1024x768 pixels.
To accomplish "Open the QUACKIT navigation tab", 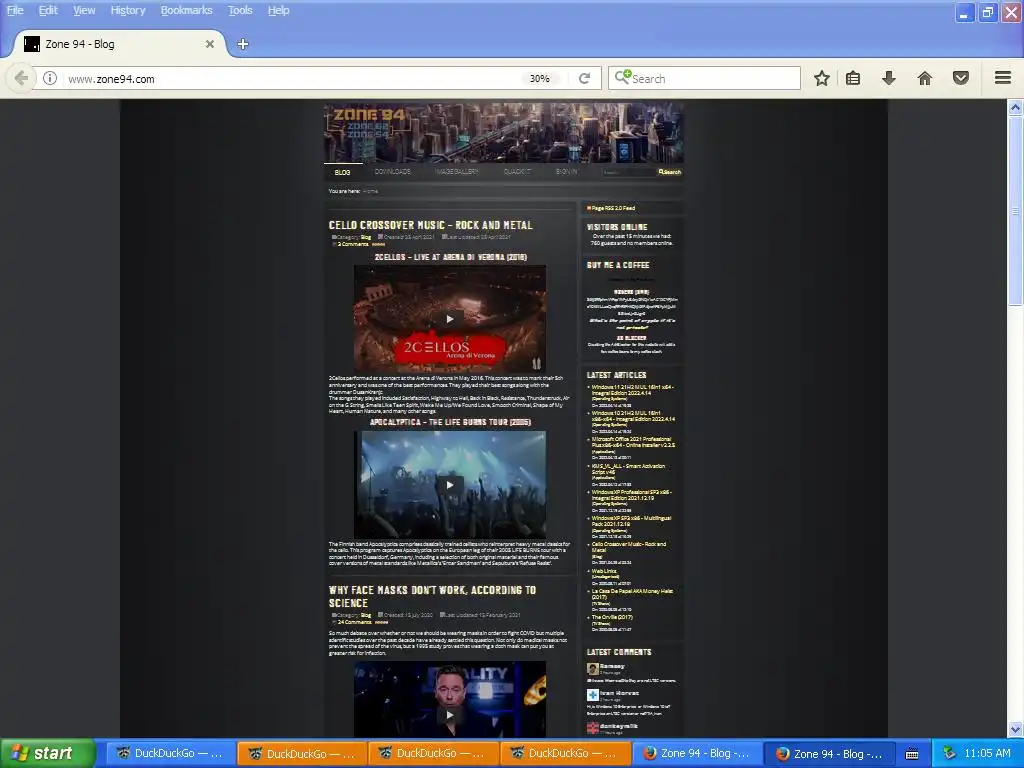I will tap(517, 172).
